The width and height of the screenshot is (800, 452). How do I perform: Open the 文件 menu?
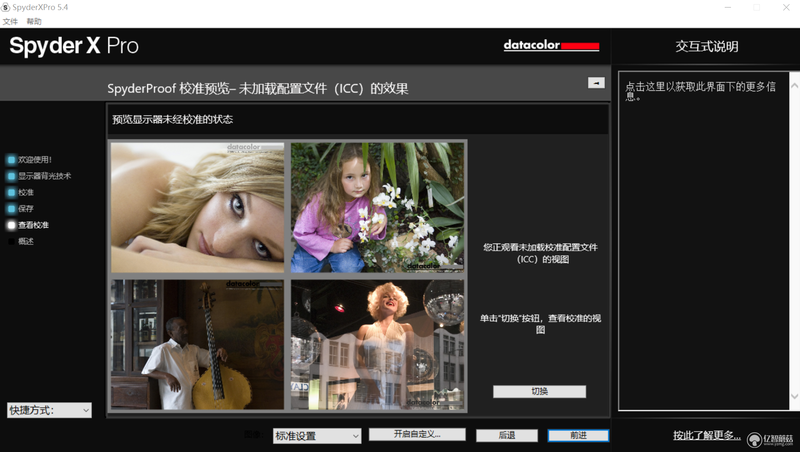pyautogui.click(x=10, y=21)
